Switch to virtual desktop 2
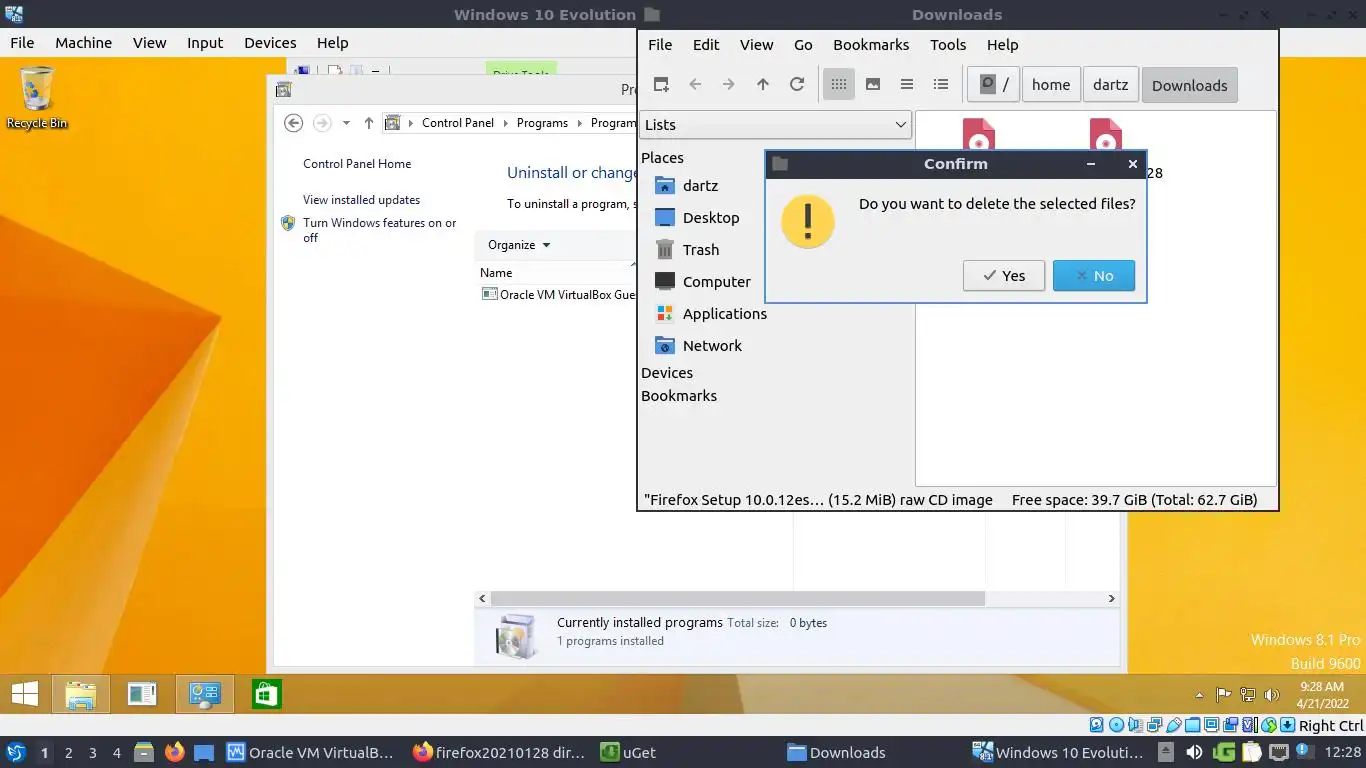The image size is (1366, 768). pos(68,753)
